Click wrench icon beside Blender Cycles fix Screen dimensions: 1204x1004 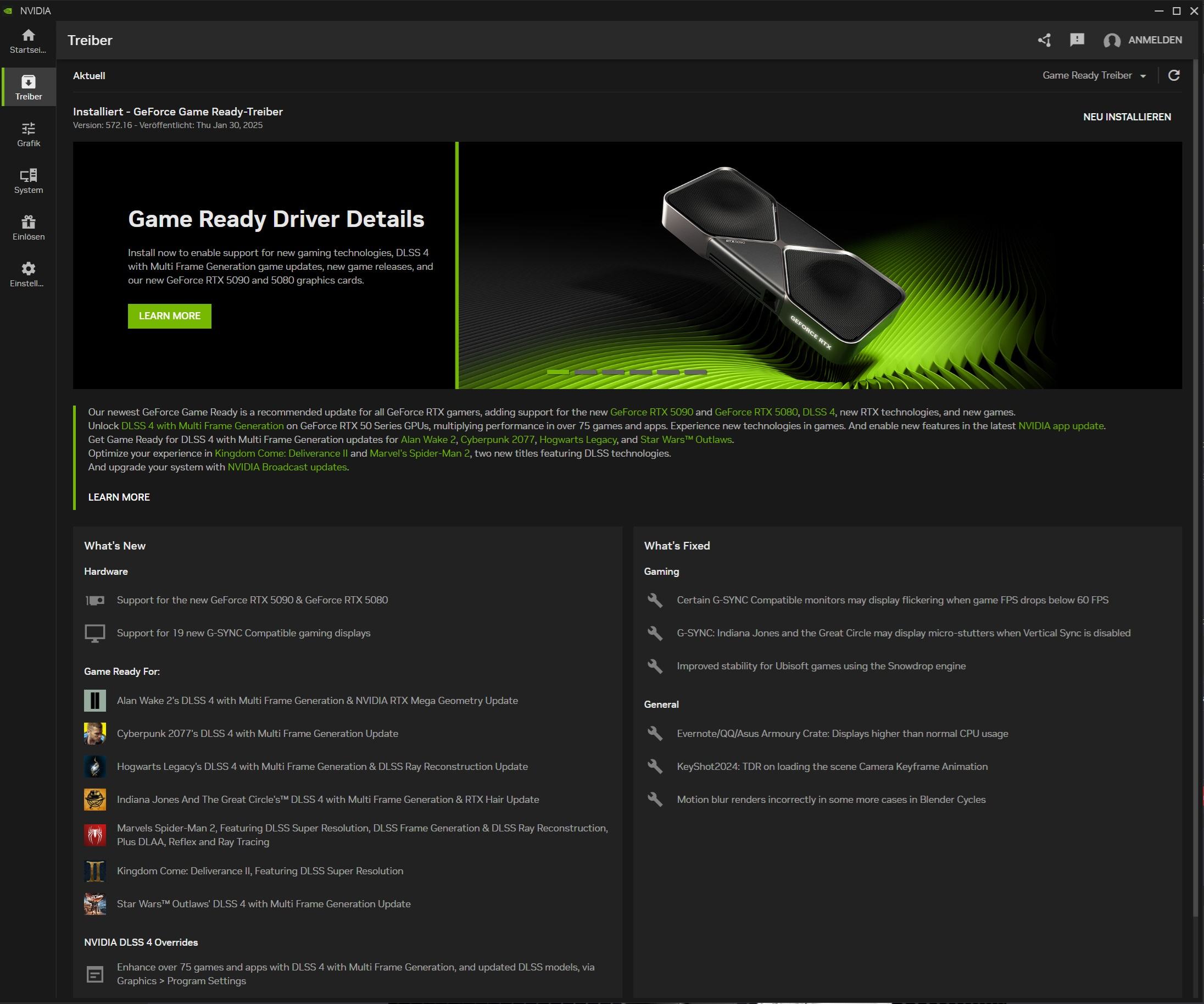[655, 799]
